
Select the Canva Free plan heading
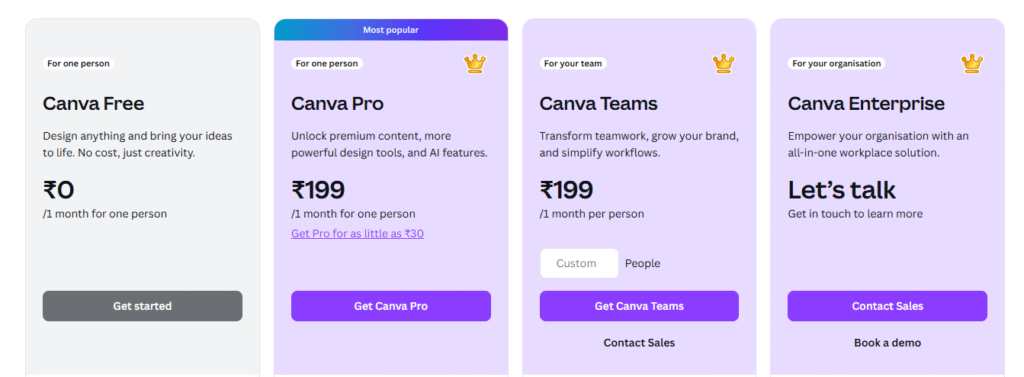[x=93, y=103]
